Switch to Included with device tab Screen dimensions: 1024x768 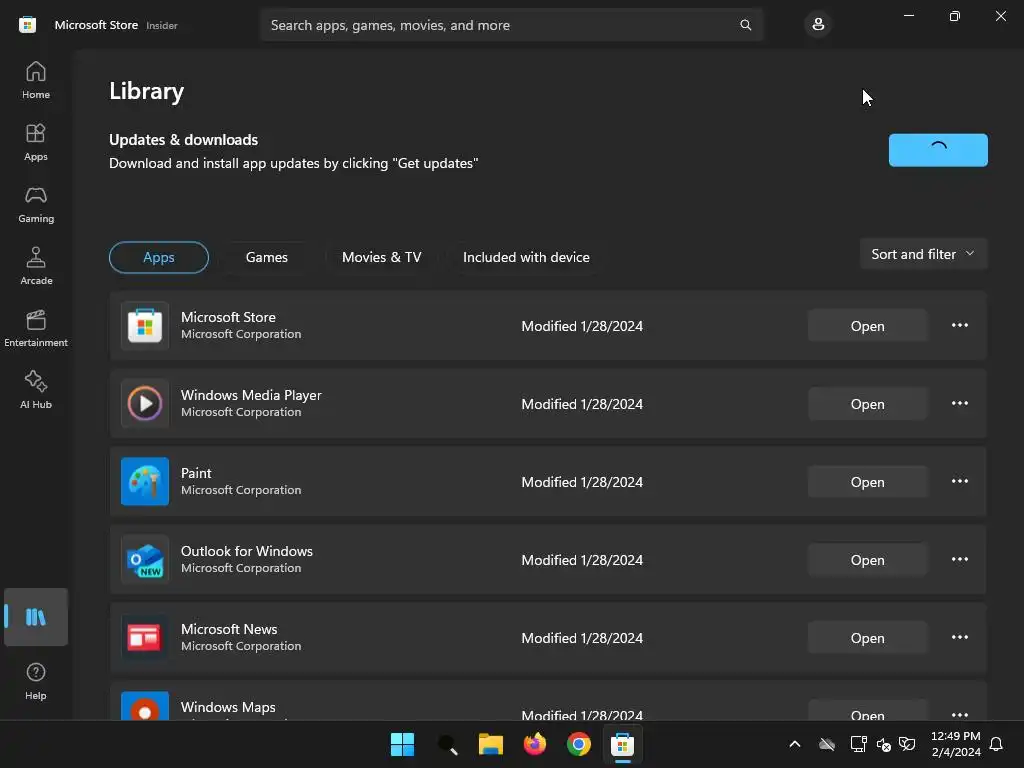coord(526,257)
